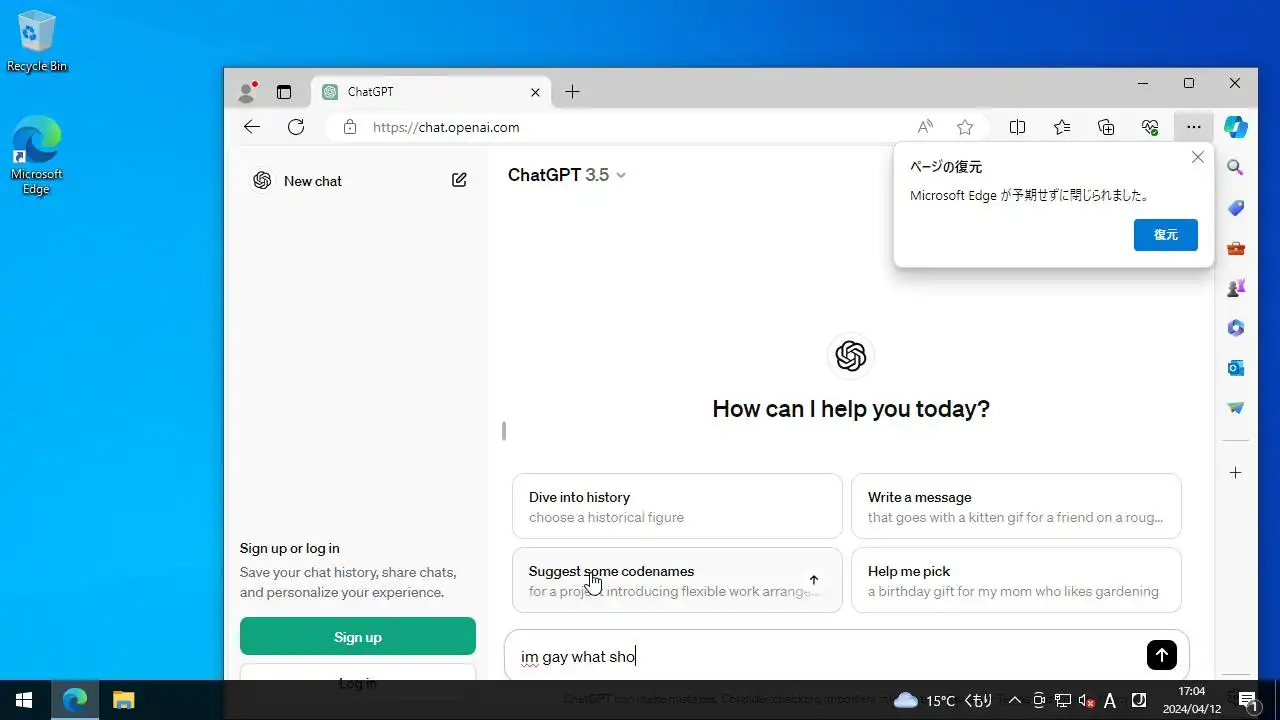1280x720 pixels.
Task: Show hidden tray icons chevron
Action: point(1014,701)
